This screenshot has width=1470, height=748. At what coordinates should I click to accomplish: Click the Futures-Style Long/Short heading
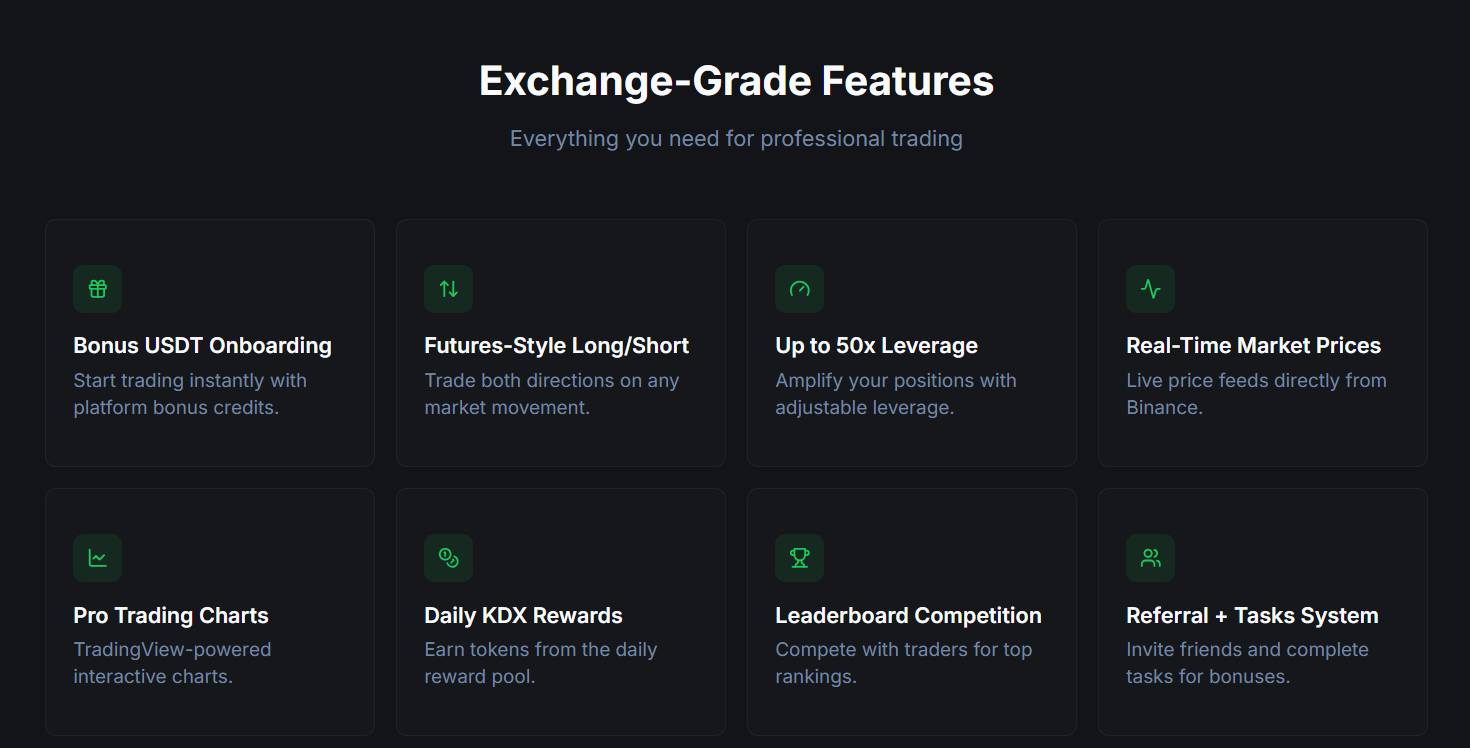pos(557,345)
